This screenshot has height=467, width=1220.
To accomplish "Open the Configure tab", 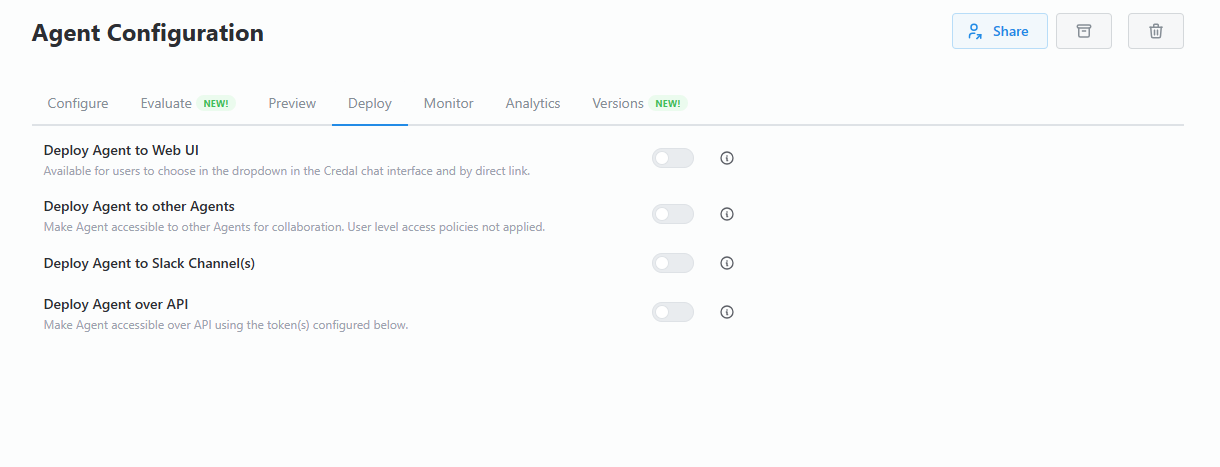I will pos(78,103).
